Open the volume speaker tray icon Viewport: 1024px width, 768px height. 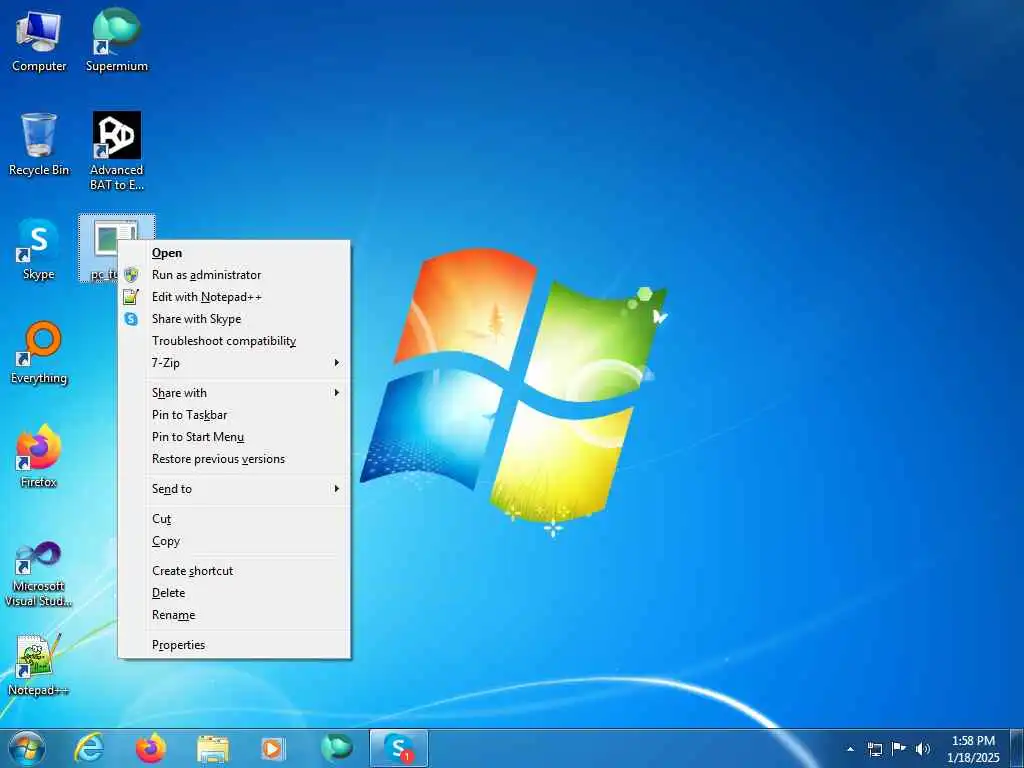point(922,749)
